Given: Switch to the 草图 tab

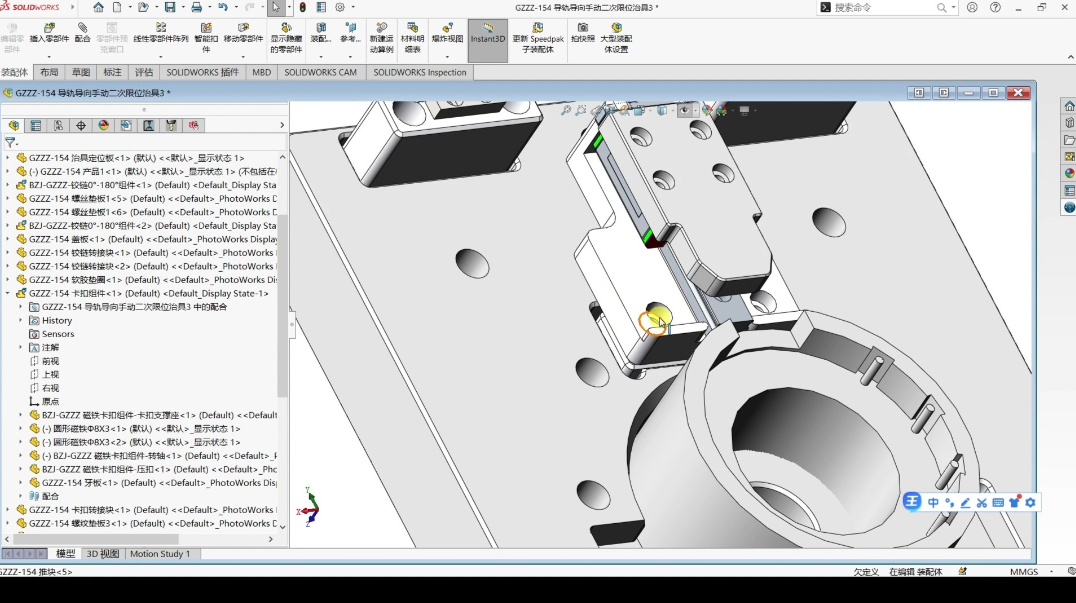Looking at the screenshot, I should point(80,72).
